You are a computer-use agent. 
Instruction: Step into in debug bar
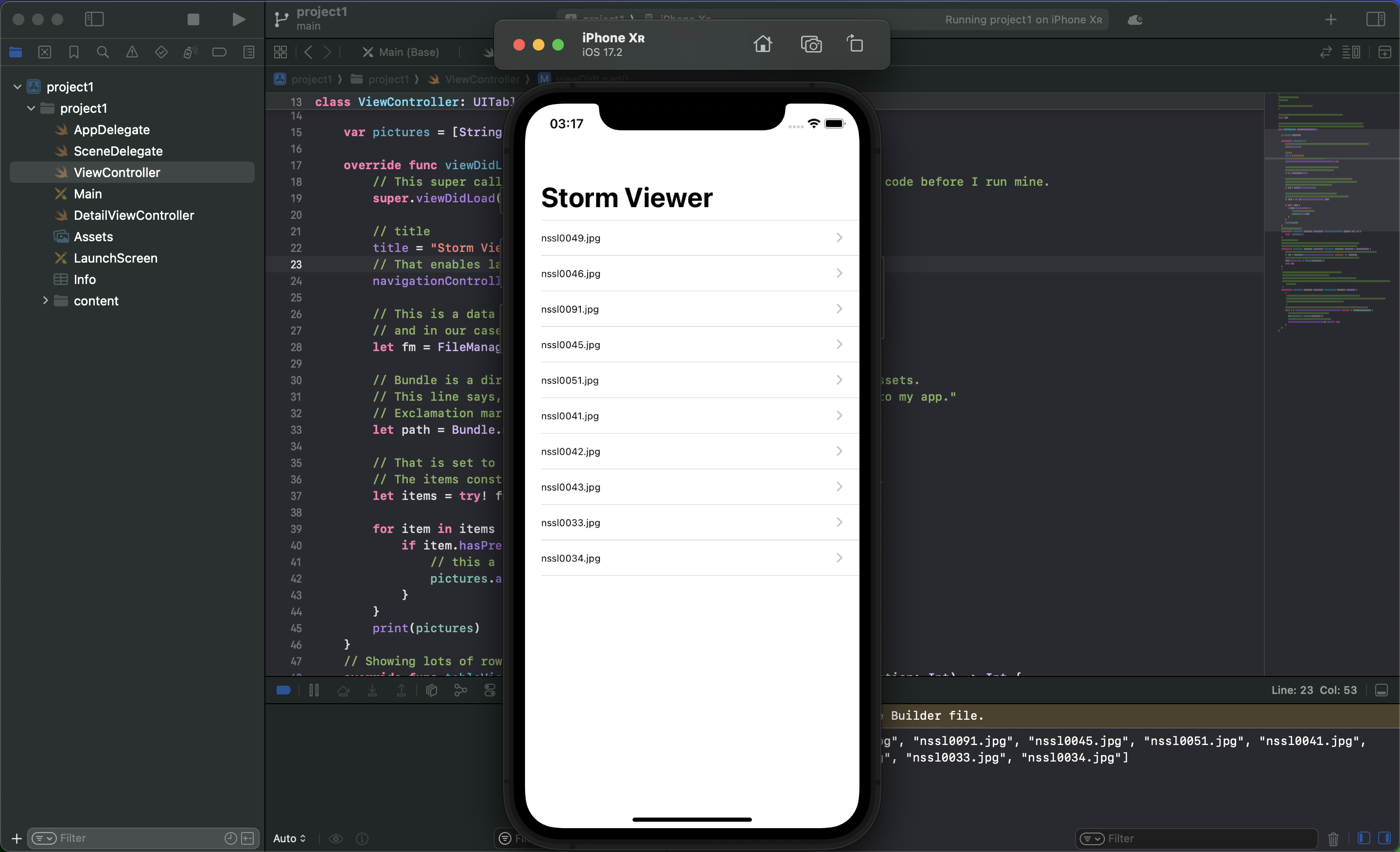tap(372, 690)
